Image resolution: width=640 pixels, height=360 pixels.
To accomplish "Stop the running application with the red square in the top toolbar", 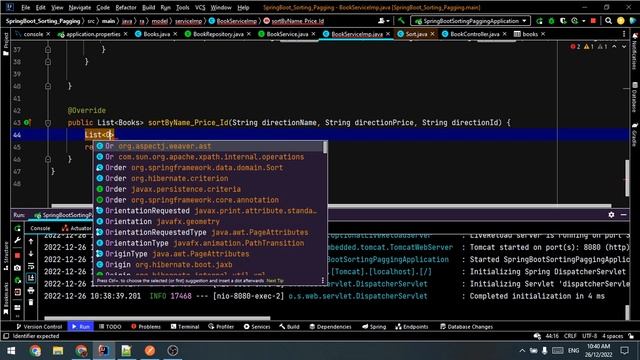I will [593, 21].
